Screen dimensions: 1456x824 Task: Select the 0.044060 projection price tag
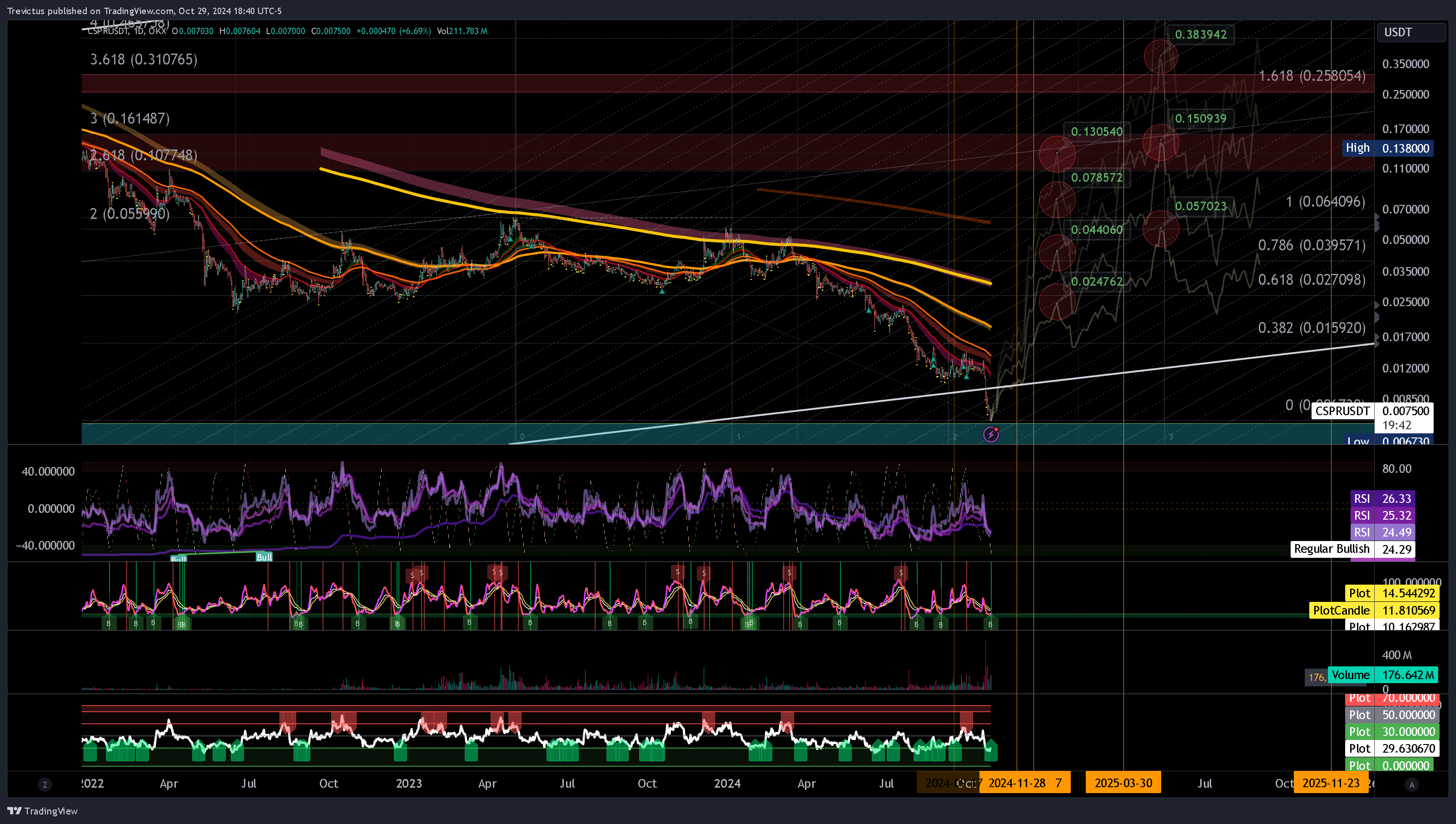pos(1097,230)
